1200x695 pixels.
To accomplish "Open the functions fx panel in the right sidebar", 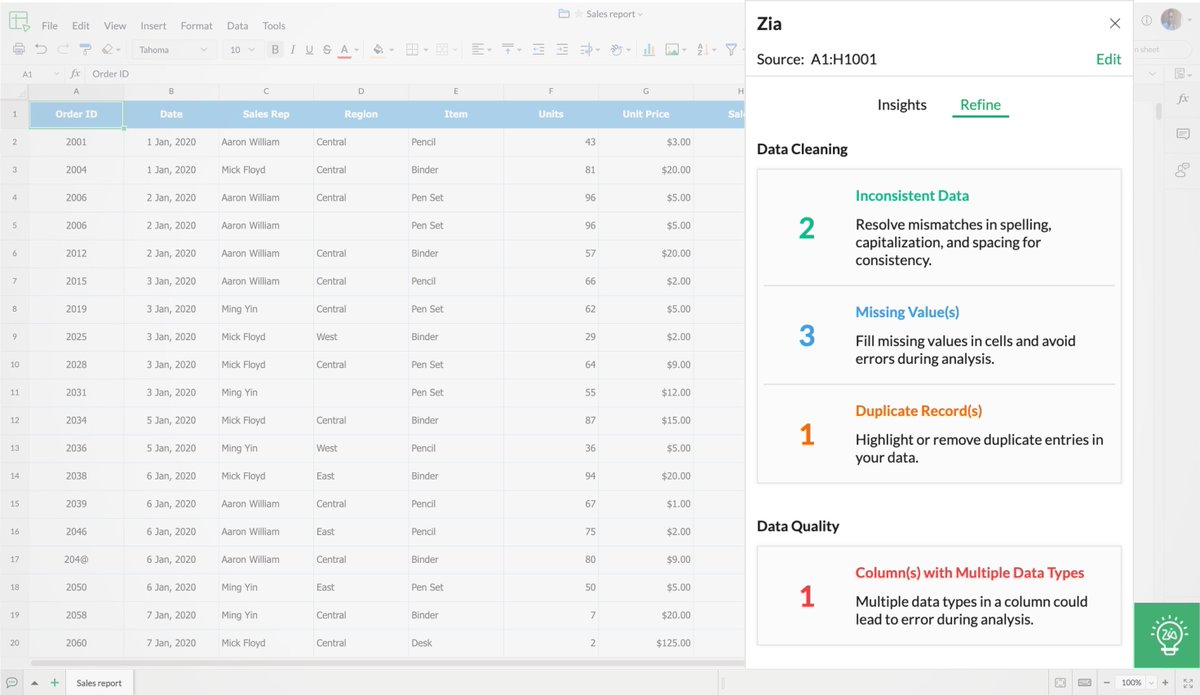I will point(1182,98).
